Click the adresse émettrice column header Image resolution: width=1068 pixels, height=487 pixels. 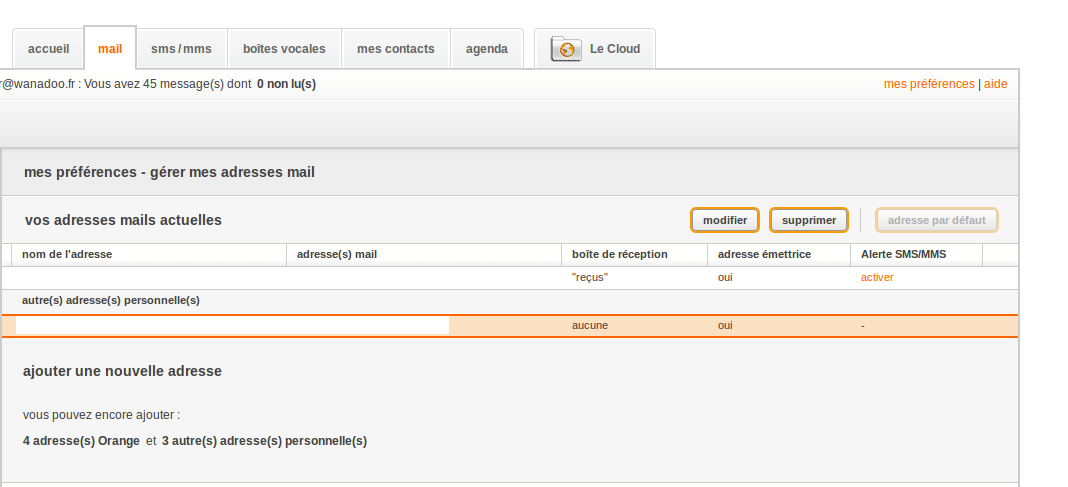tap(764, 254)
